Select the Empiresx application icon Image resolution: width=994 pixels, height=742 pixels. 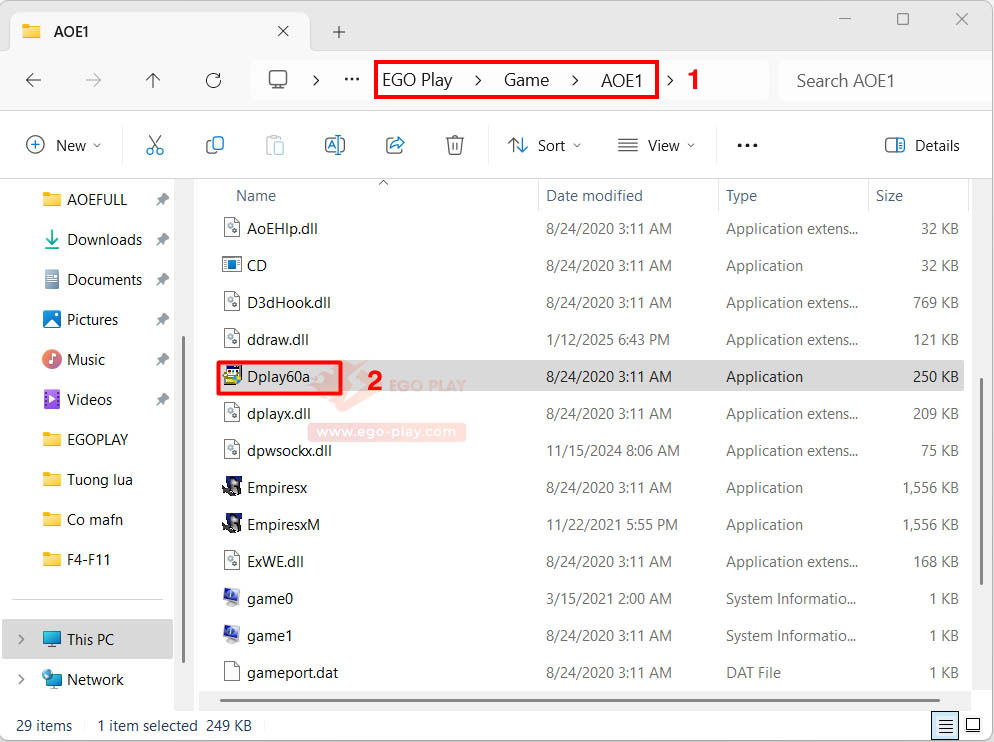coord(232,487)
